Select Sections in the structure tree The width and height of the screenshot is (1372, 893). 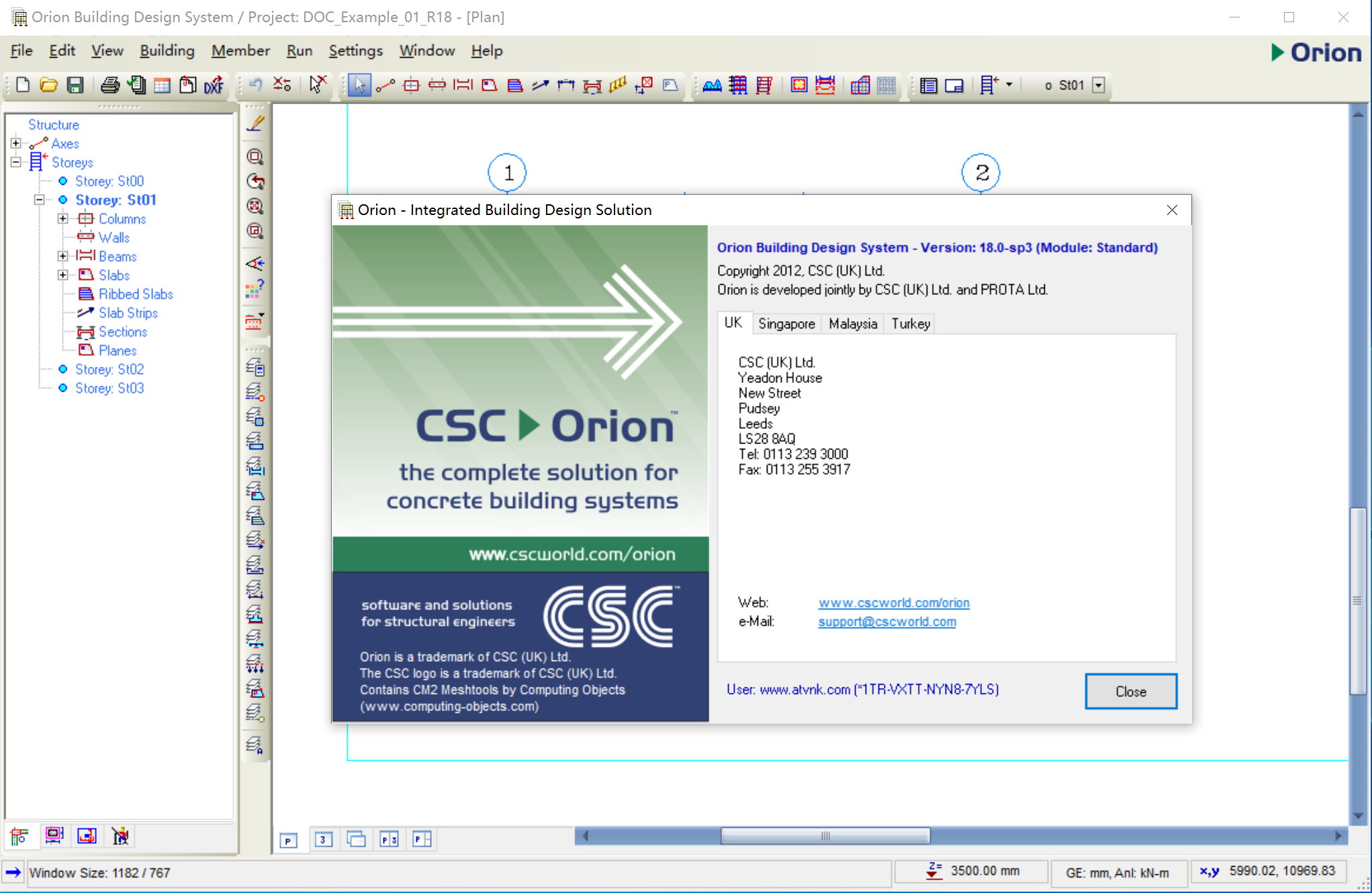click(123, 331)
